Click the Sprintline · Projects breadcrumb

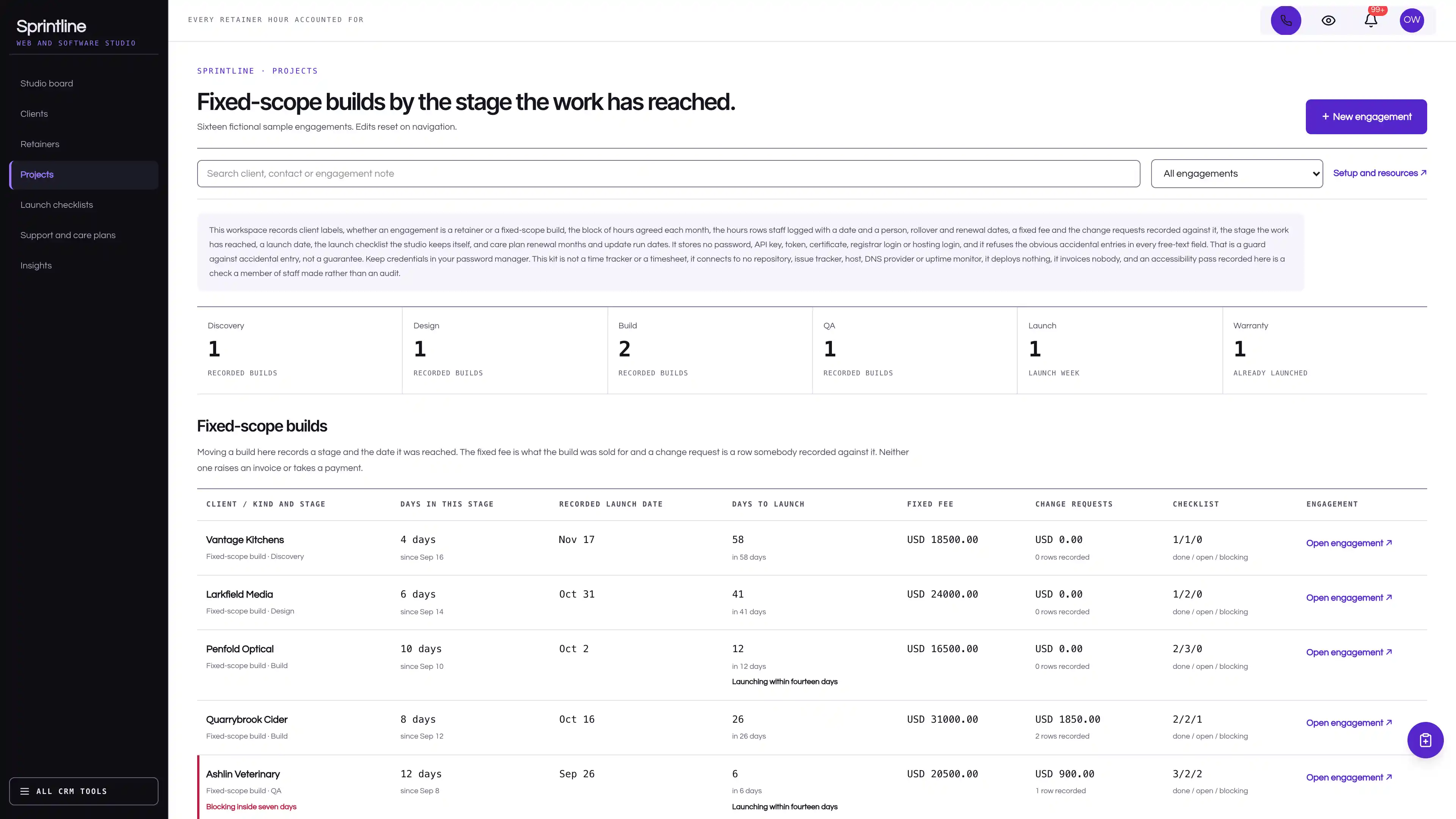(257, 71)
